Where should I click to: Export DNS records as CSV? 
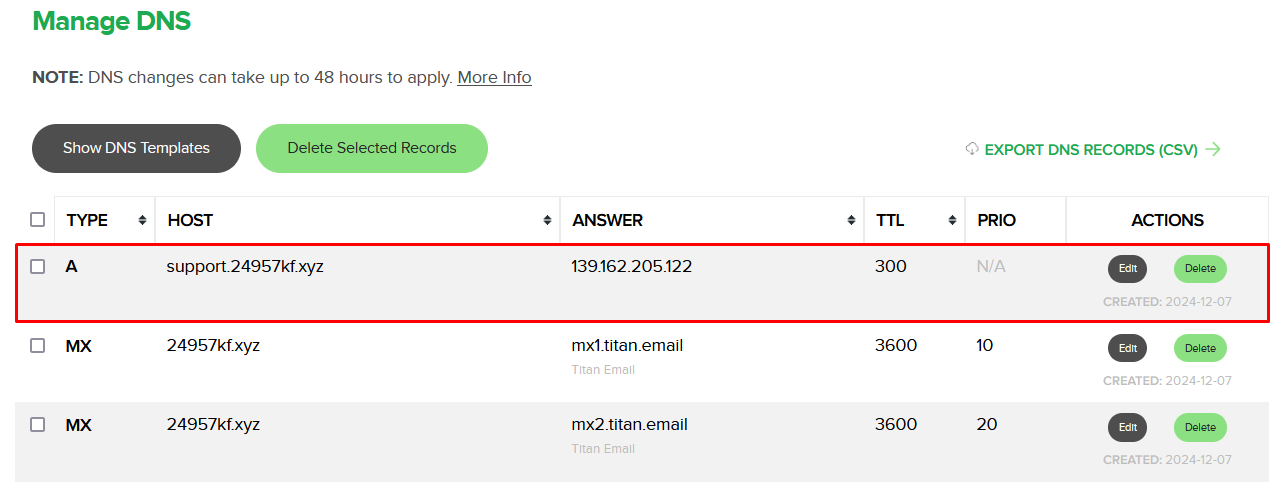[1090, 150]
